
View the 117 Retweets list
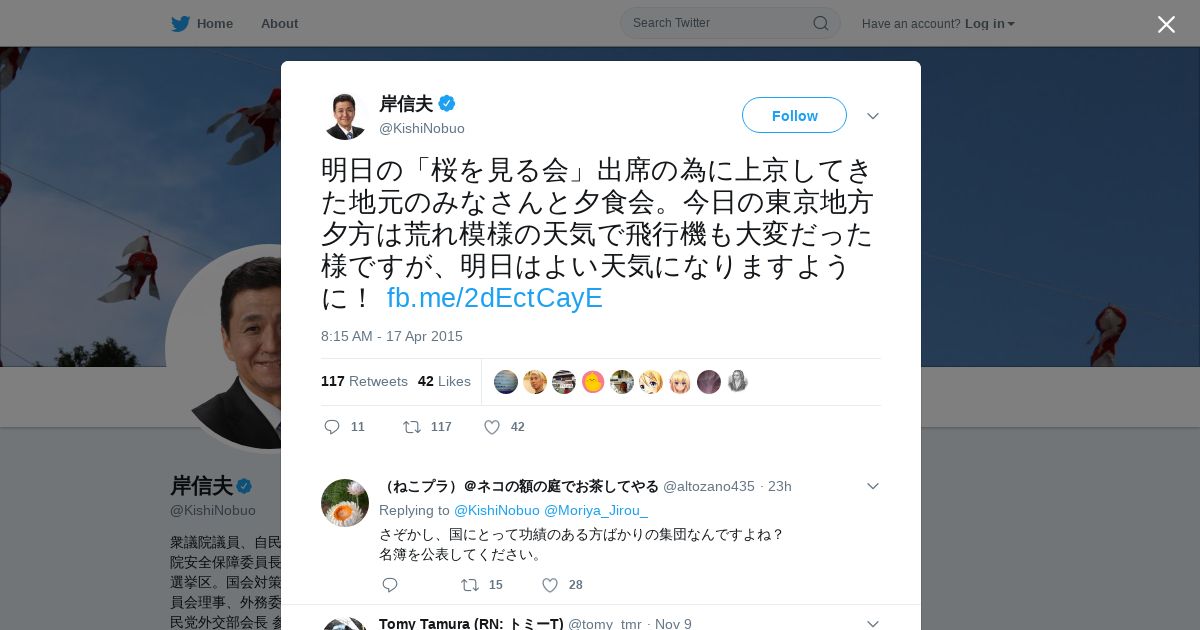click(364, 381)
